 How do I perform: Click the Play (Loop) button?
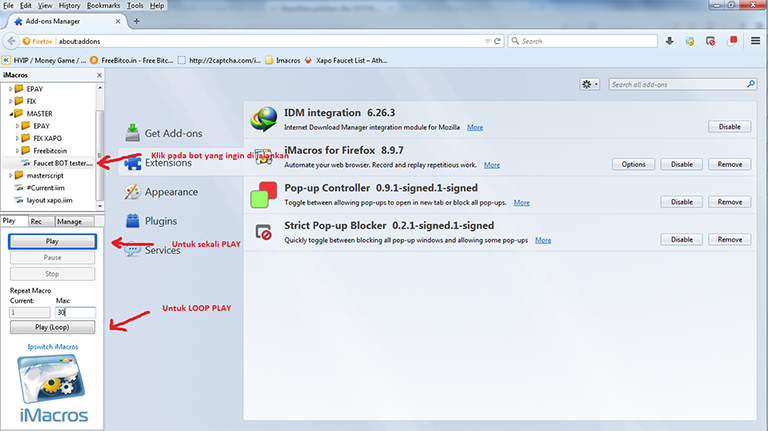pyautogui.click(x=52, y=327)
